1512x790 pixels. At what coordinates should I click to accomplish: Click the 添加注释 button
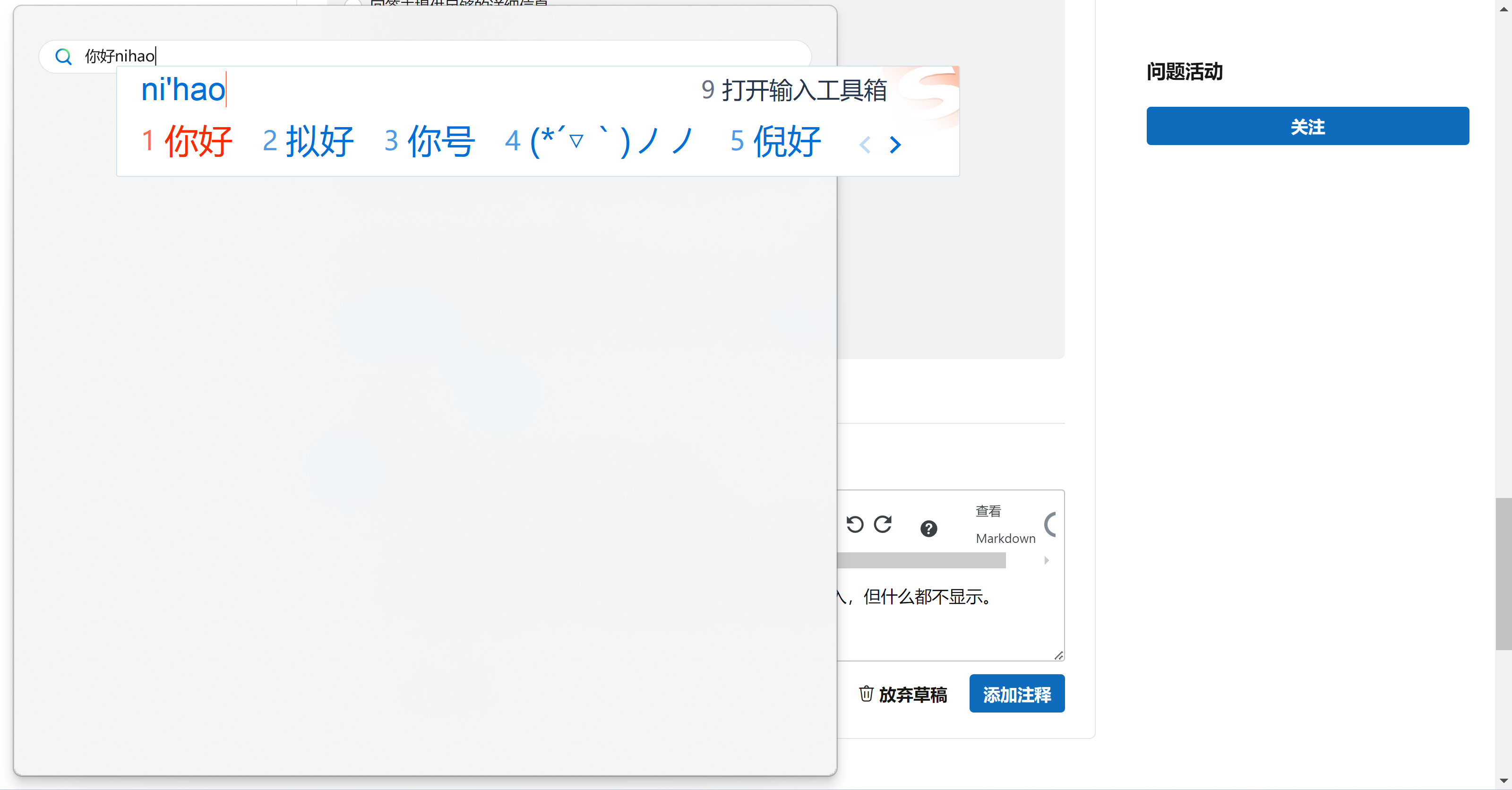tap(1017, 694)
